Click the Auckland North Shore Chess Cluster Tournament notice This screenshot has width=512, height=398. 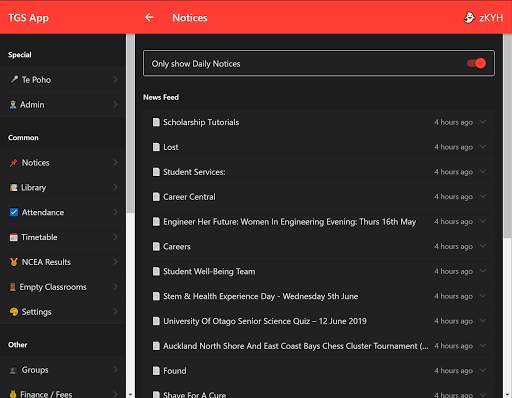click(x=319, y=346)
